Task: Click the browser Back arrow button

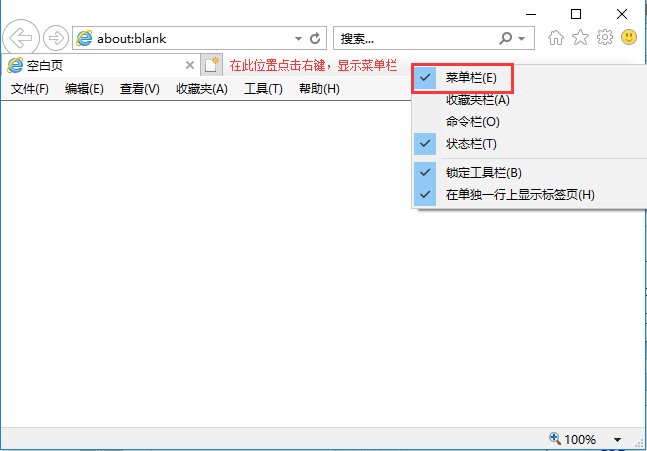Action: 20,38
